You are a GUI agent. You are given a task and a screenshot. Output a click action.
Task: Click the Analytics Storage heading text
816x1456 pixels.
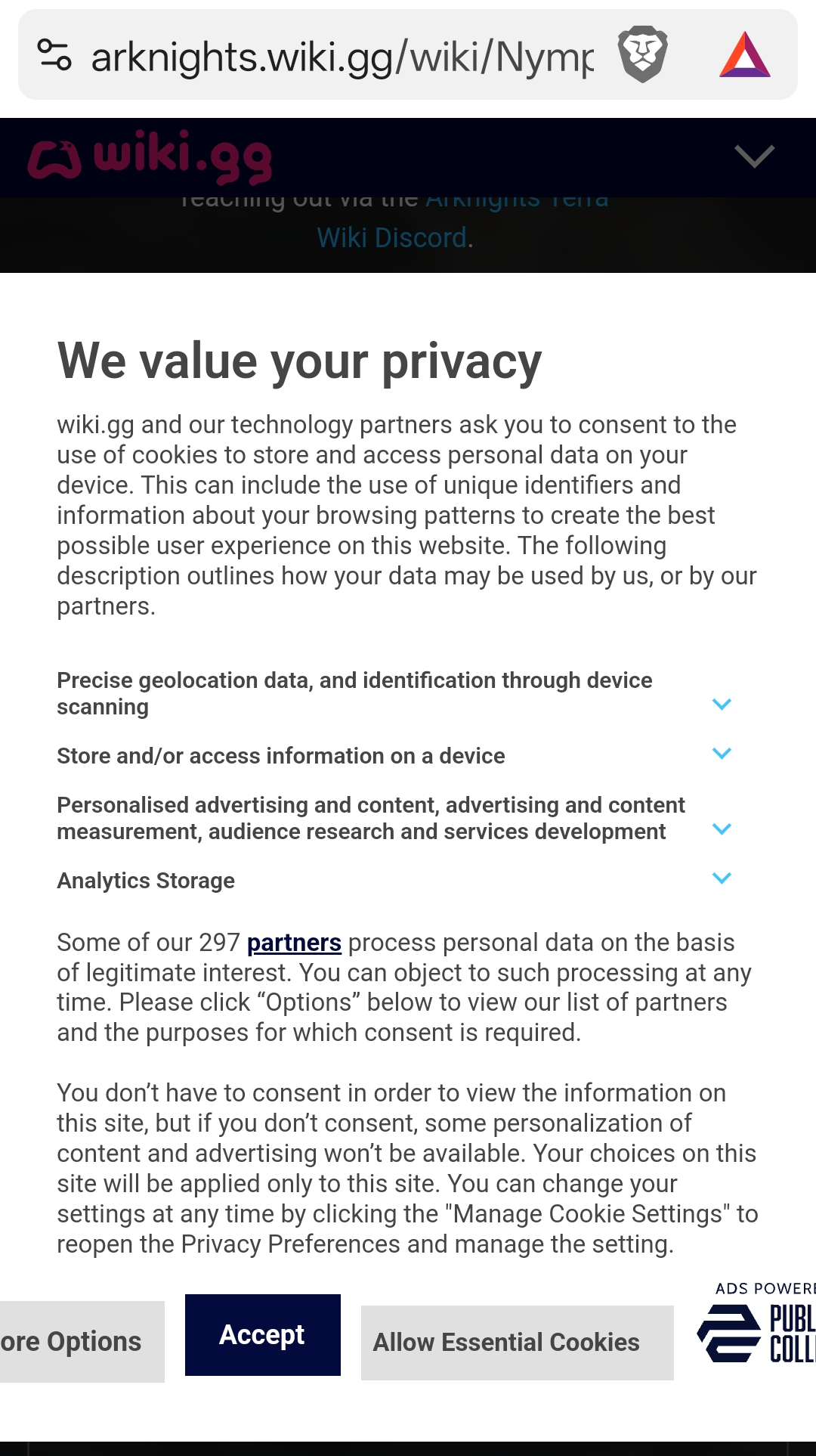[146, 881]
